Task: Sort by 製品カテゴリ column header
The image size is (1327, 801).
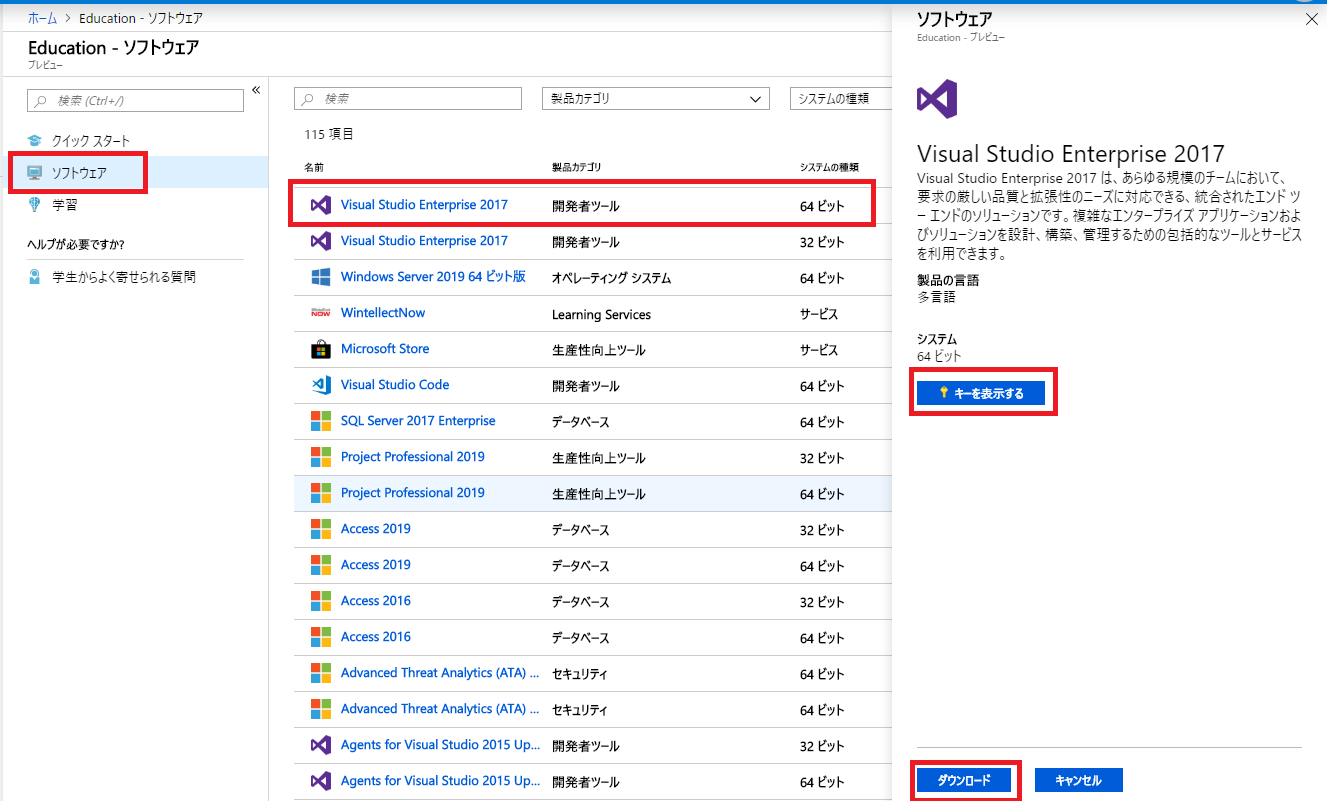Action: (x=577, y=167)
